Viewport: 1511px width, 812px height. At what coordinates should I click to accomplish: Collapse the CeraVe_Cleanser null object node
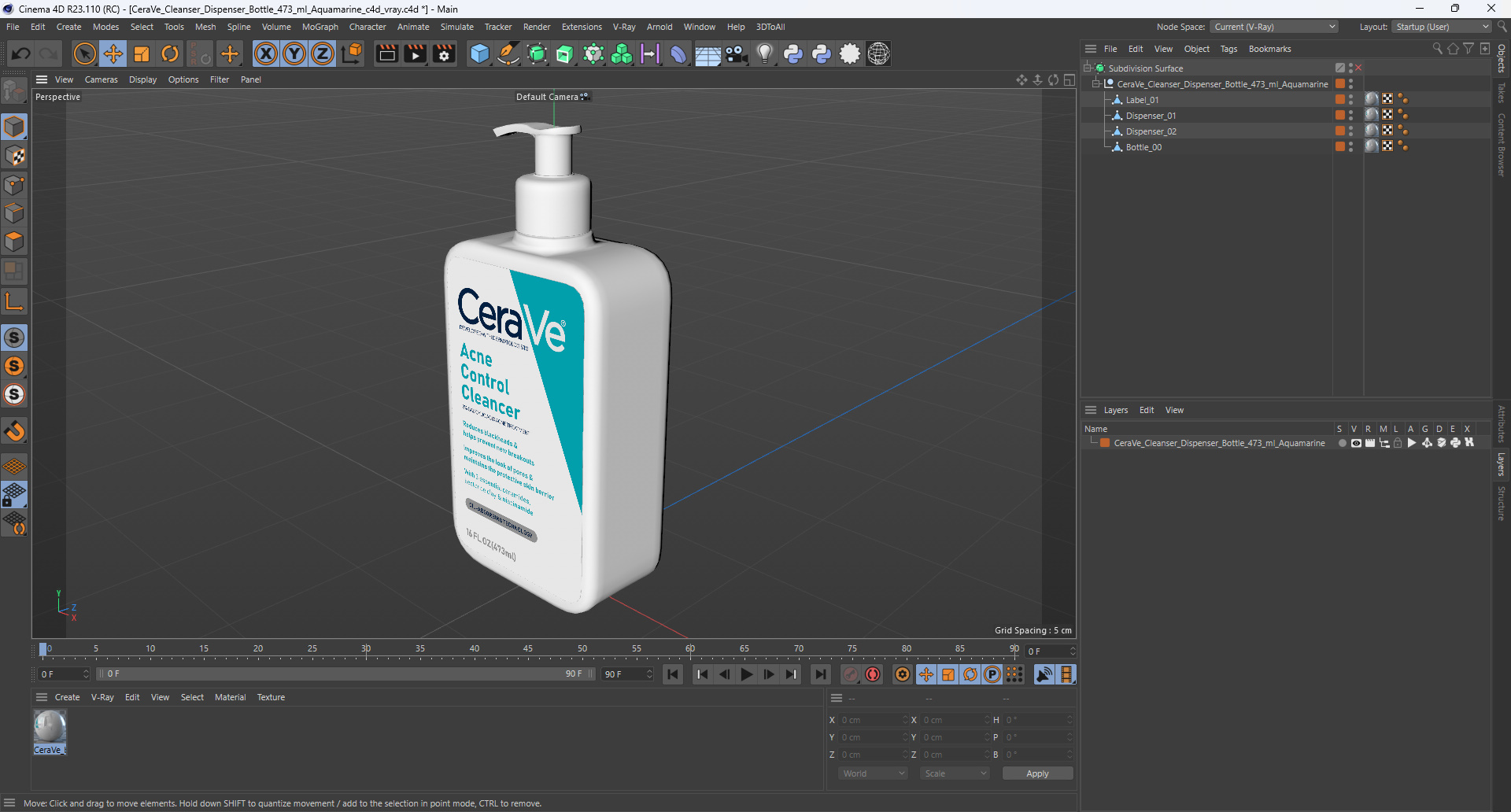click(x=1096, y=84)
